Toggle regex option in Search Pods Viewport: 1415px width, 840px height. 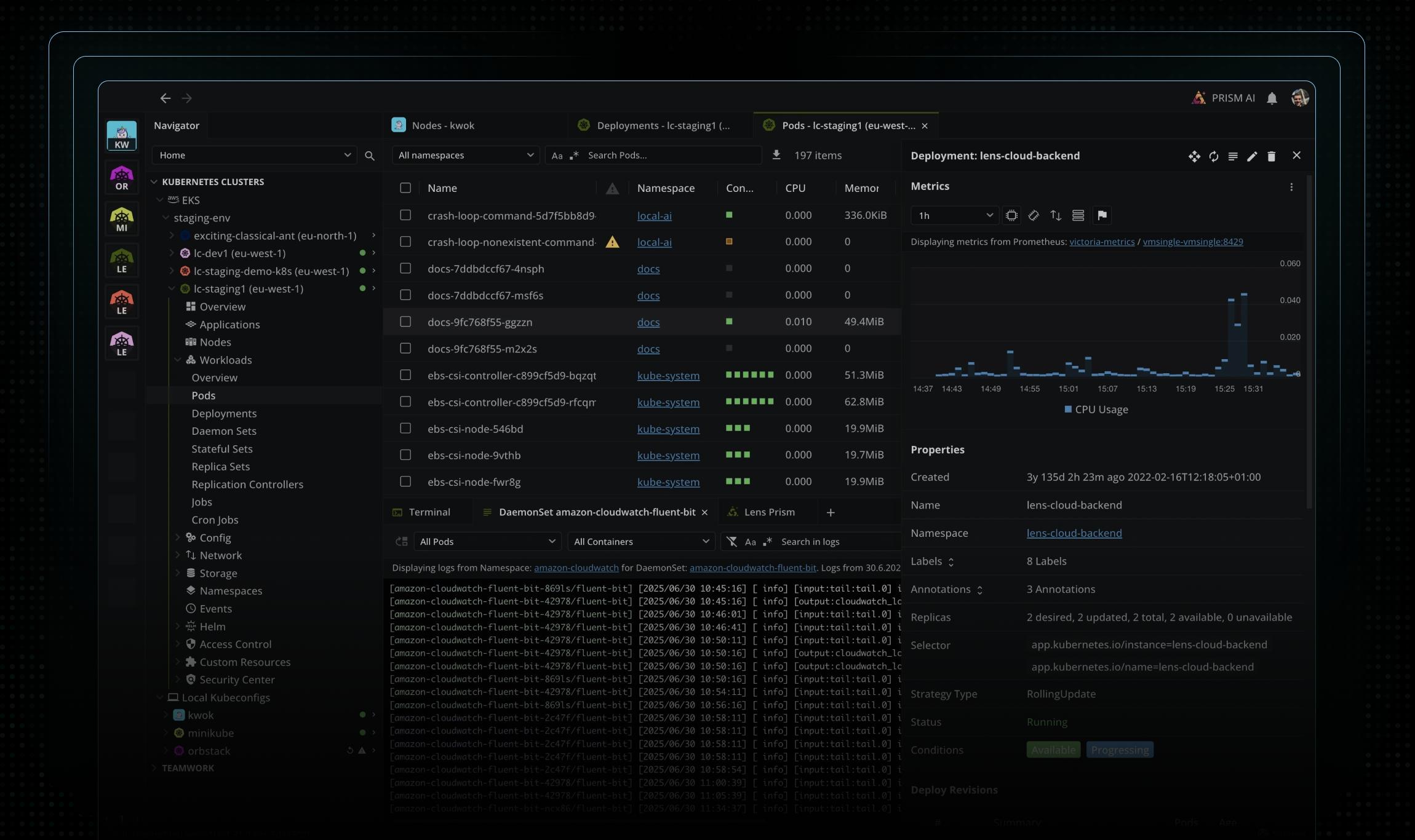click(x=574, y=156)
